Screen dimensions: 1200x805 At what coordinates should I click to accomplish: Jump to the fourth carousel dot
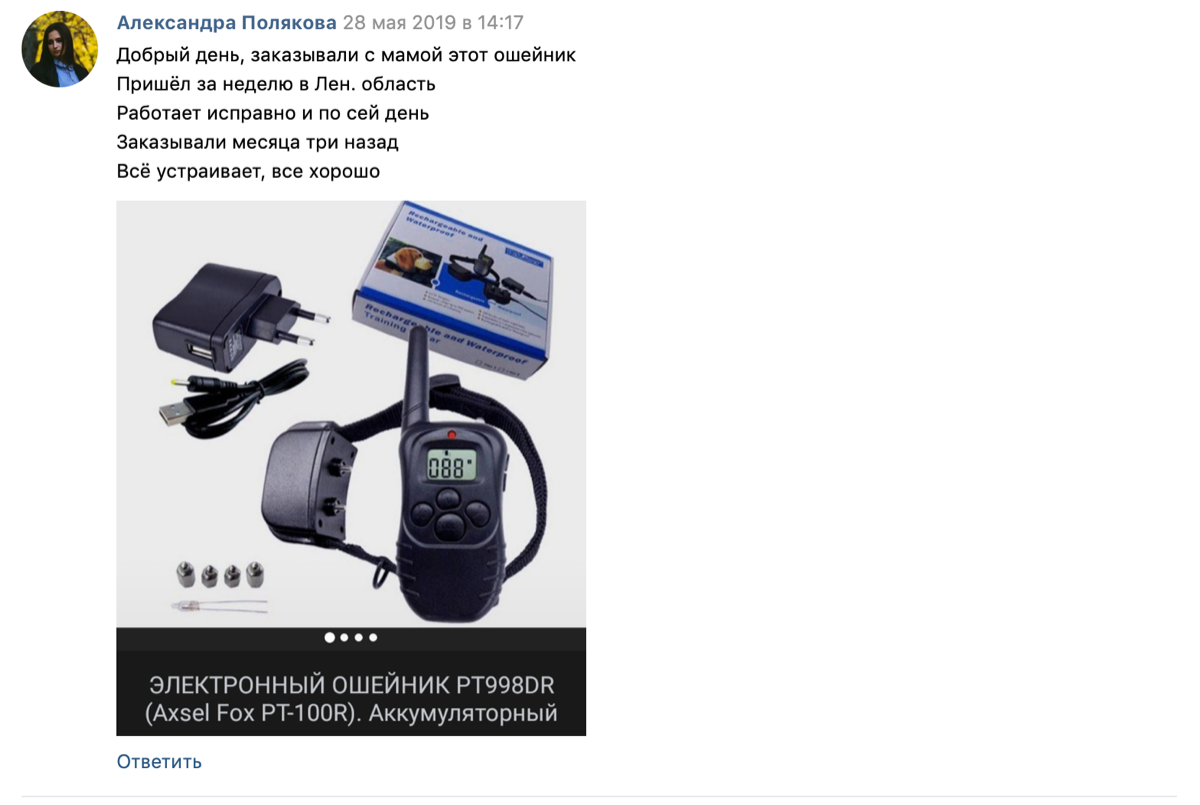(x=373, y=637)
